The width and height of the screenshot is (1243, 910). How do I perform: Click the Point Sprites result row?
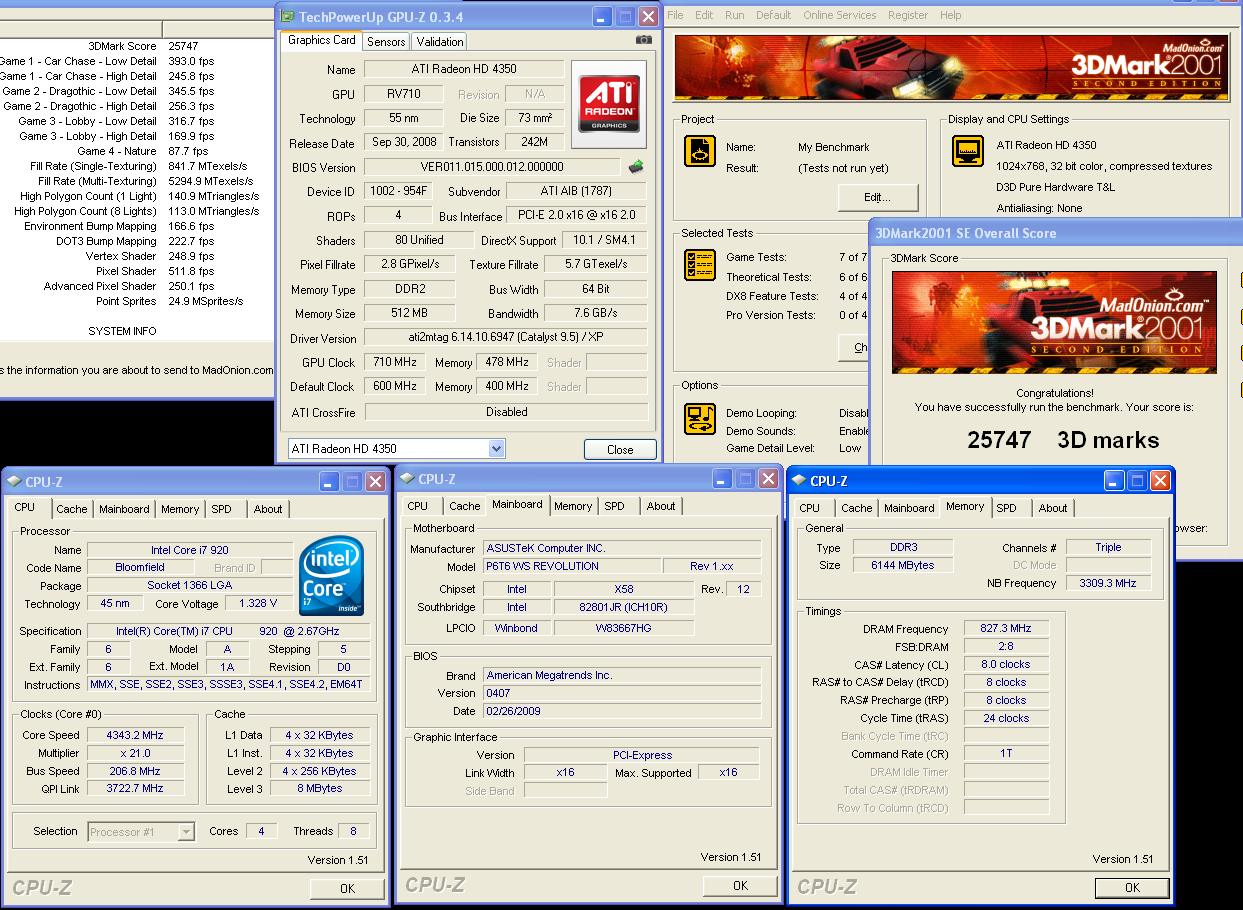click(169, 301)
